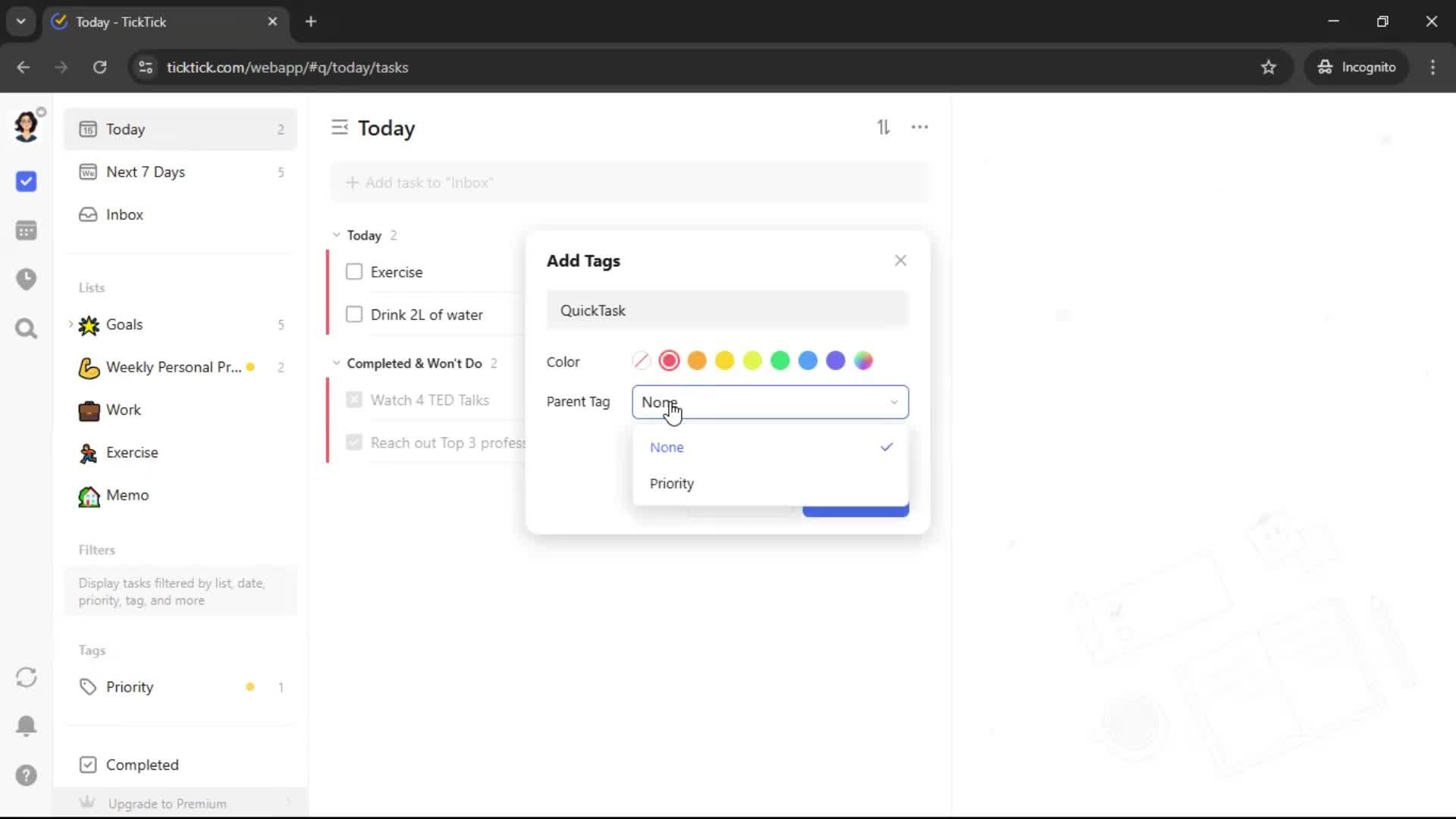
Task: Check the Exercise task checkbox
Action: click(354, 271)
